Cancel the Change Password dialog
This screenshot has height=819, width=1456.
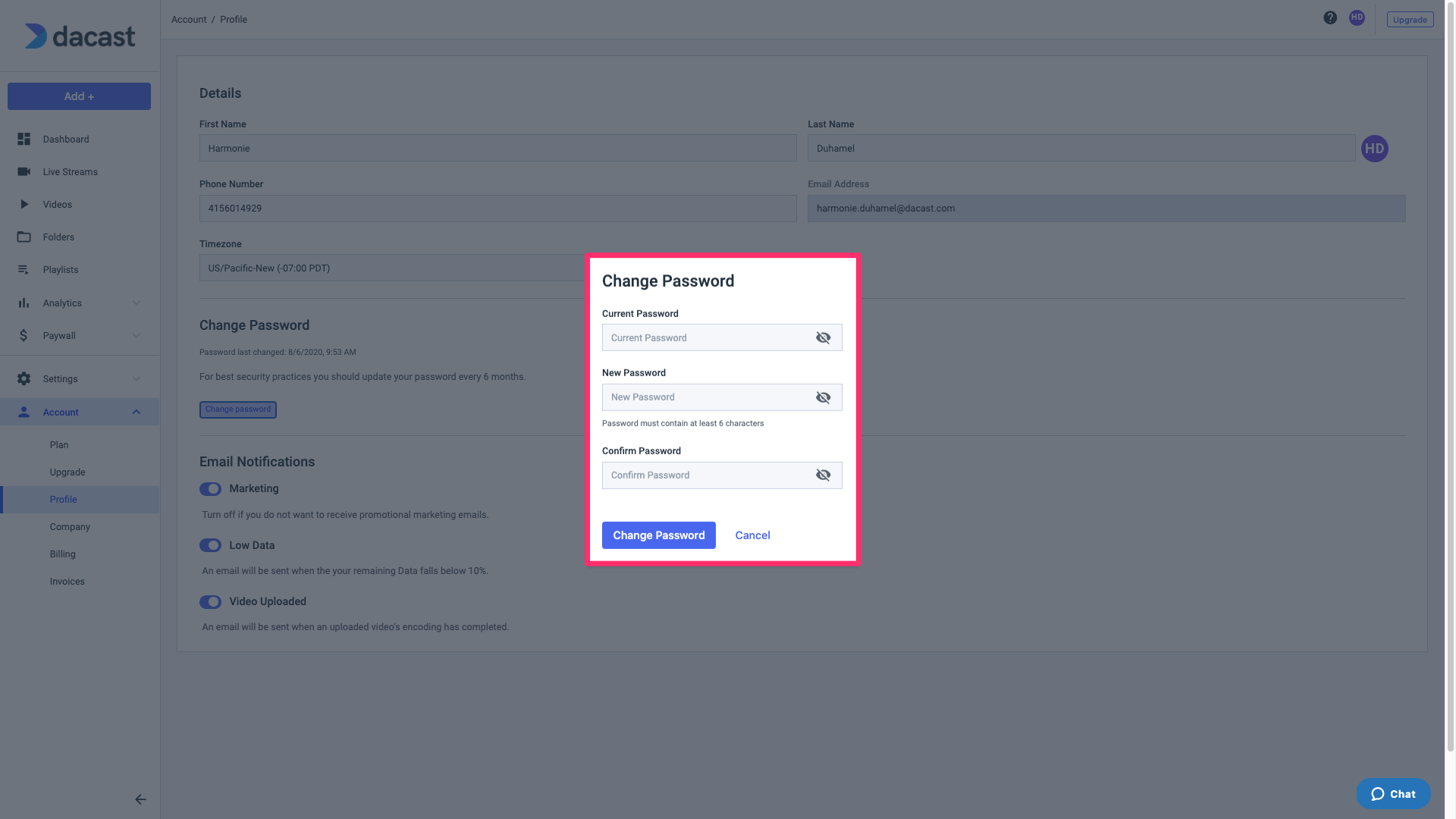752,535
